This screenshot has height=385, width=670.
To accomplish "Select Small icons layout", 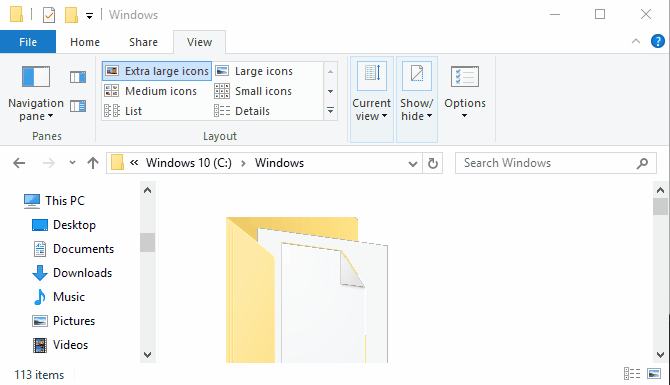I will coord(253,91).
